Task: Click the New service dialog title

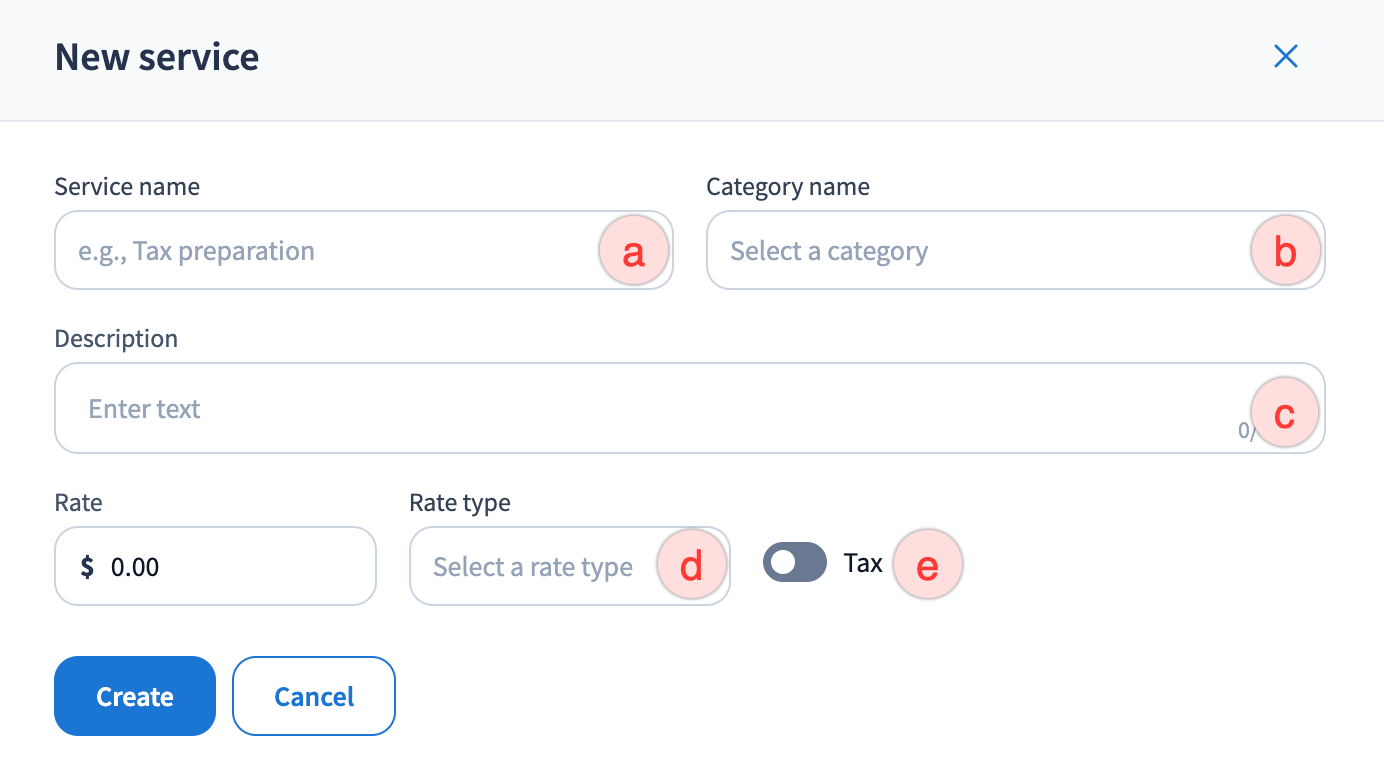Action: point(157,57)
